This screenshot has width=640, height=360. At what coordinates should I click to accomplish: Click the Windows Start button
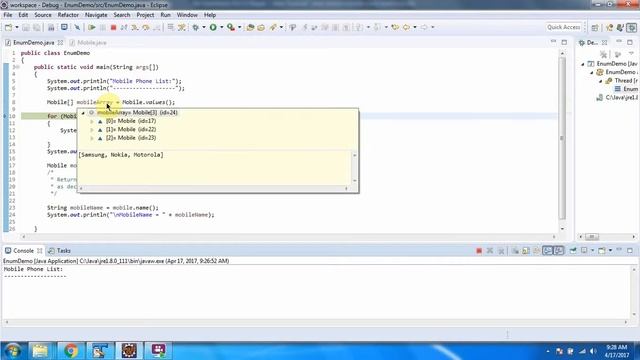tap(12, 351)
